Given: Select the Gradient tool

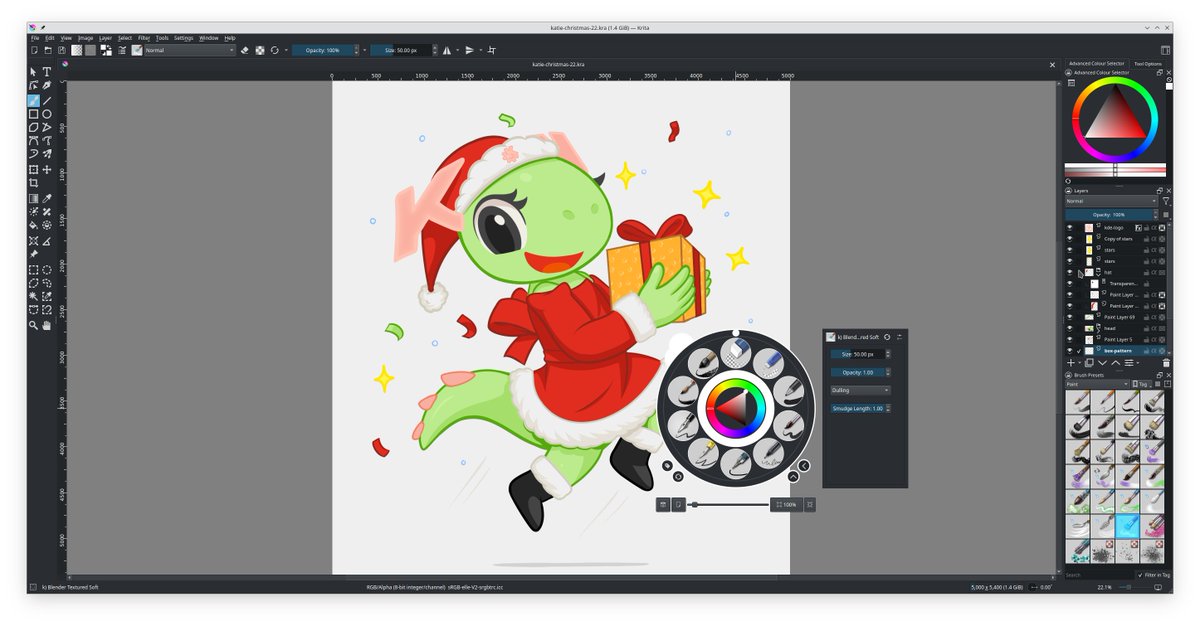Looking at the screenshot, I should (x=33, y=198).
